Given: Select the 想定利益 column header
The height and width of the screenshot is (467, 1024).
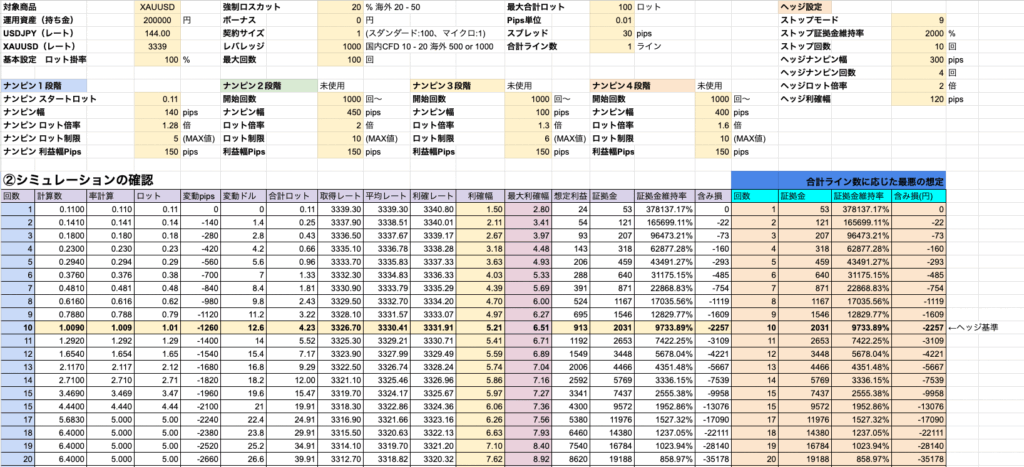Looking at the screenshot, I should click(571, 195).
